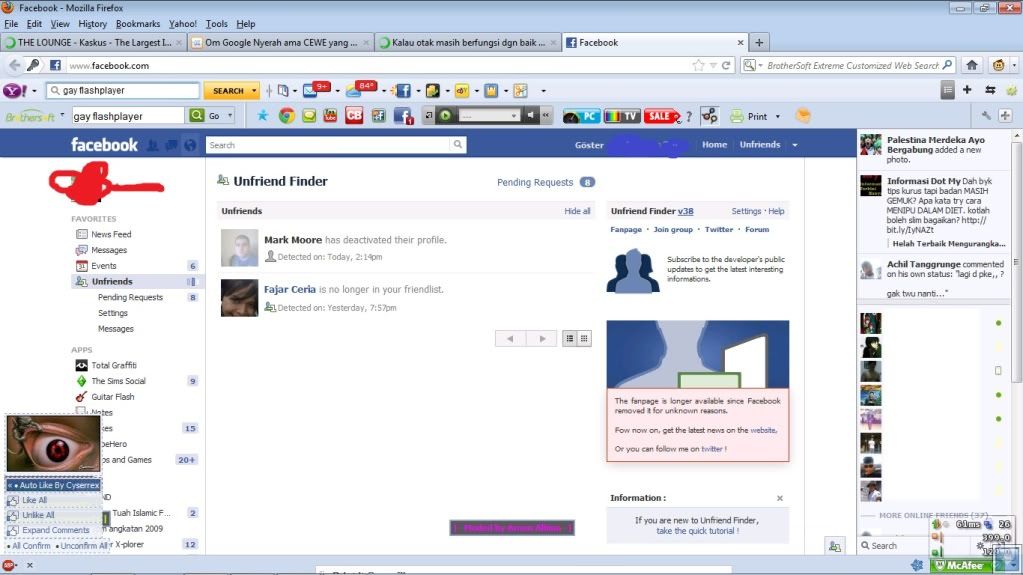Click the green chat bubble toolbar icon
Screen dimensions: 1023x575
(x=309, y=116)
